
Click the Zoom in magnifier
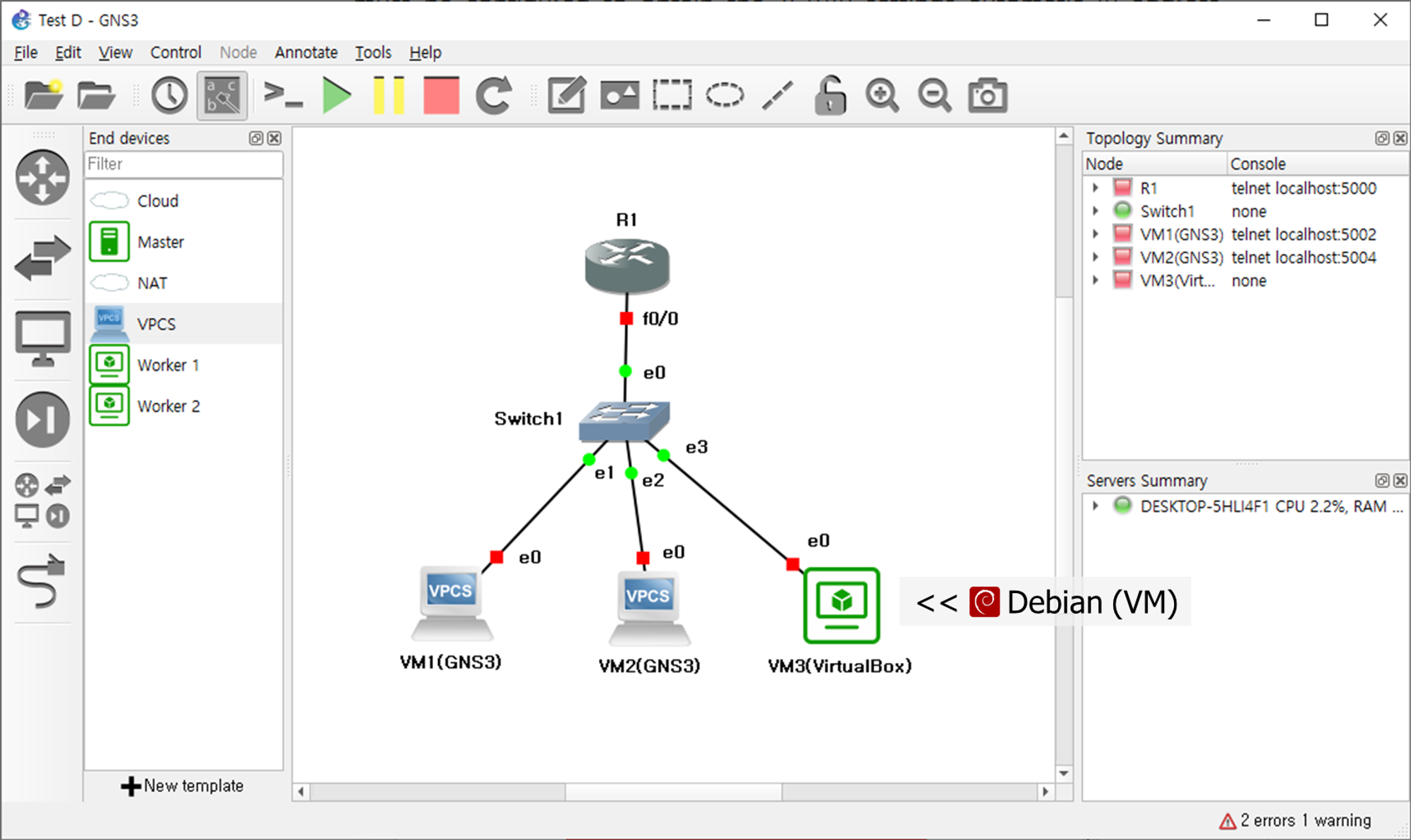click(x=883, y=95)
